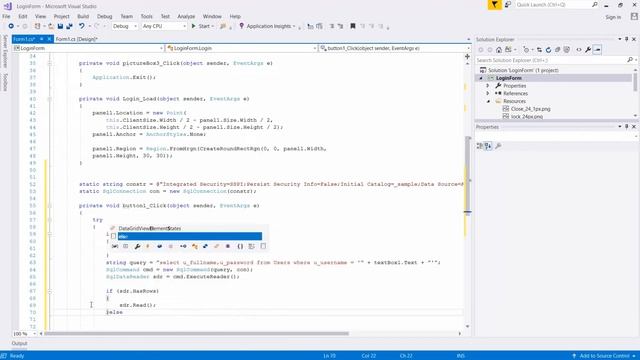640x360 pixels.
Task: Click the editor horizontal scrollbar
Action: (x=196, y=333)
